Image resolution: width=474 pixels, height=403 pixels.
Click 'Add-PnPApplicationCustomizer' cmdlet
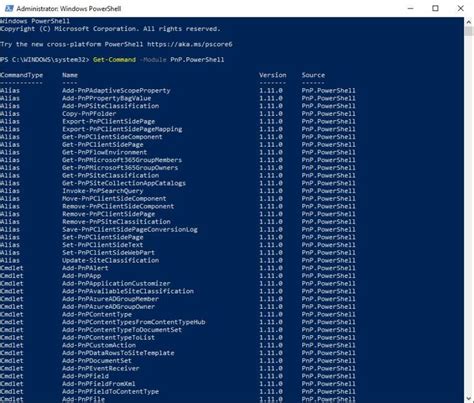[116, 284]
